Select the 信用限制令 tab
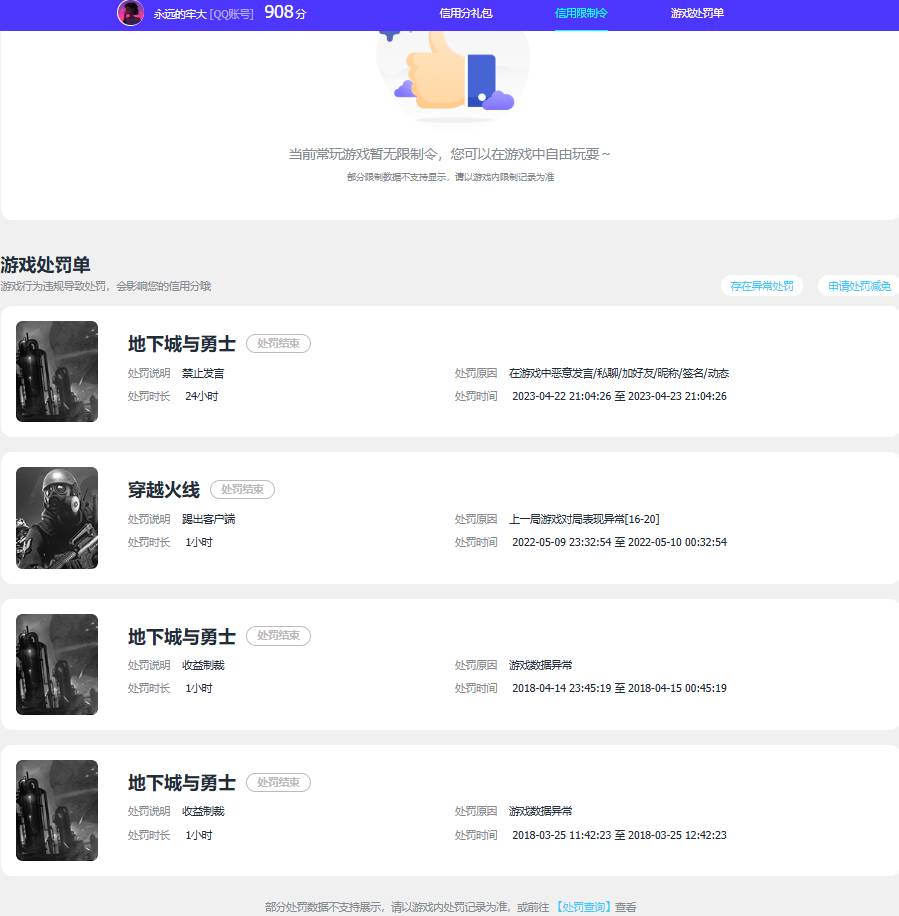This screenshot has height=916, width=899. pyautogui.click(x=581, y=14)
